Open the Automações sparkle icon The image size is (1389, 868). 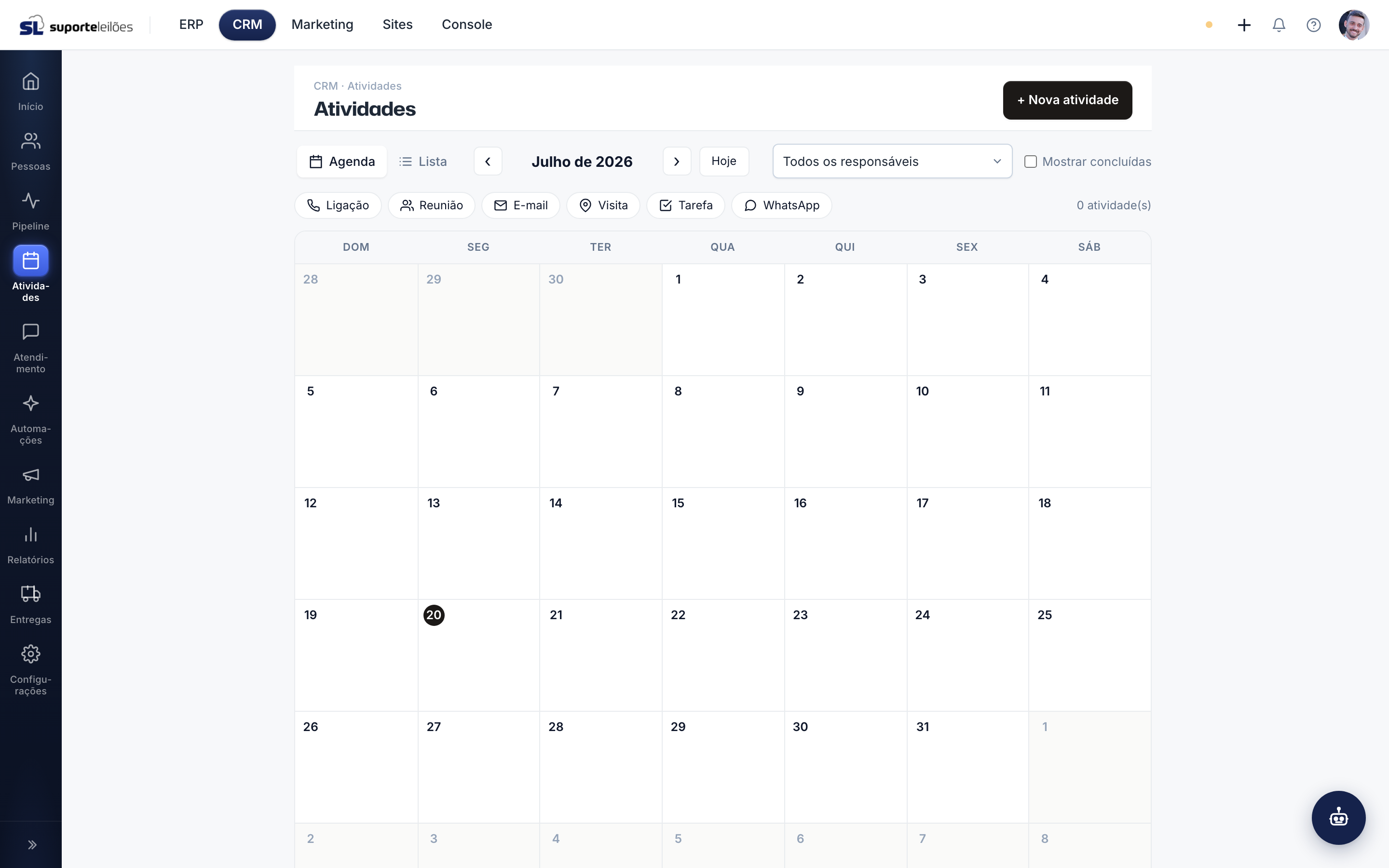pos(30,404)
